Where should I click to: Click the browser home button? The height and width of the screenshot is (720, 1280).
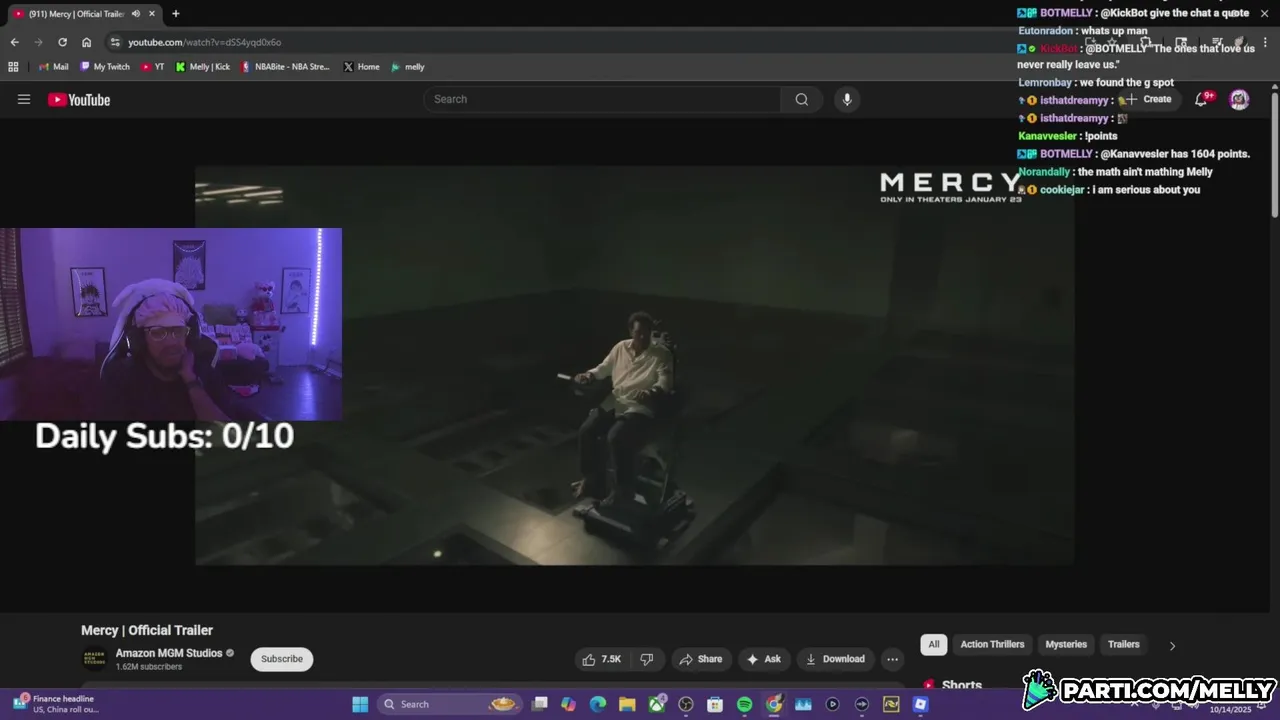pyautogui.click(x=86, y=42)
